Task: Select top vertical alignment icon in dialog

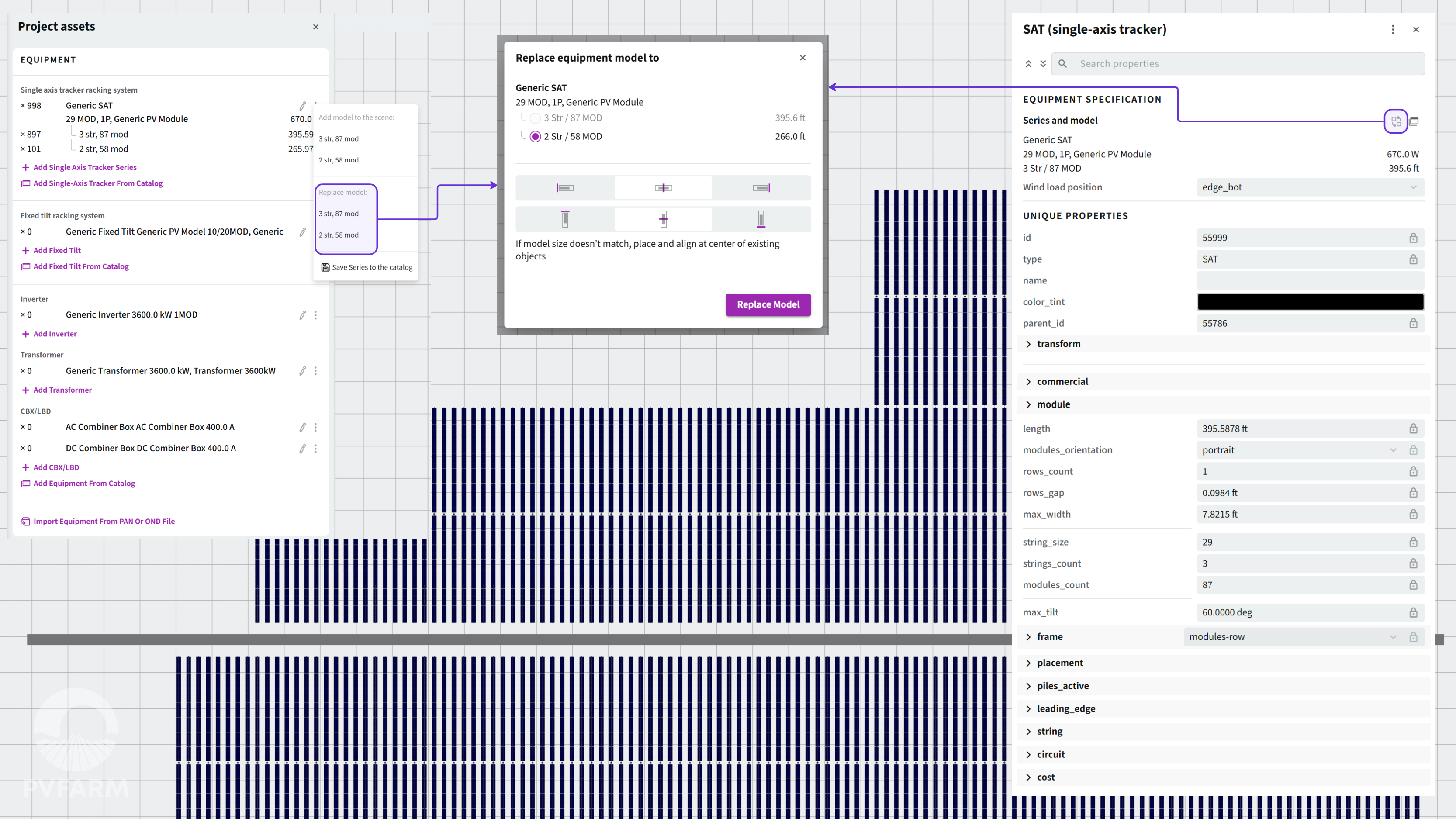Action: 565,219
